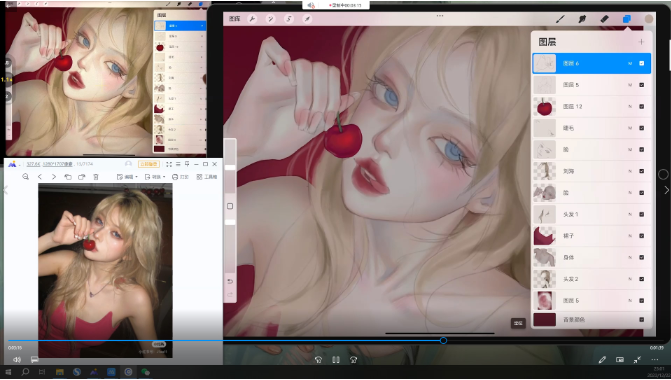Select the 裙子 layer thumbnail
The height and width of the screenshot is (380, 671).
545,236
